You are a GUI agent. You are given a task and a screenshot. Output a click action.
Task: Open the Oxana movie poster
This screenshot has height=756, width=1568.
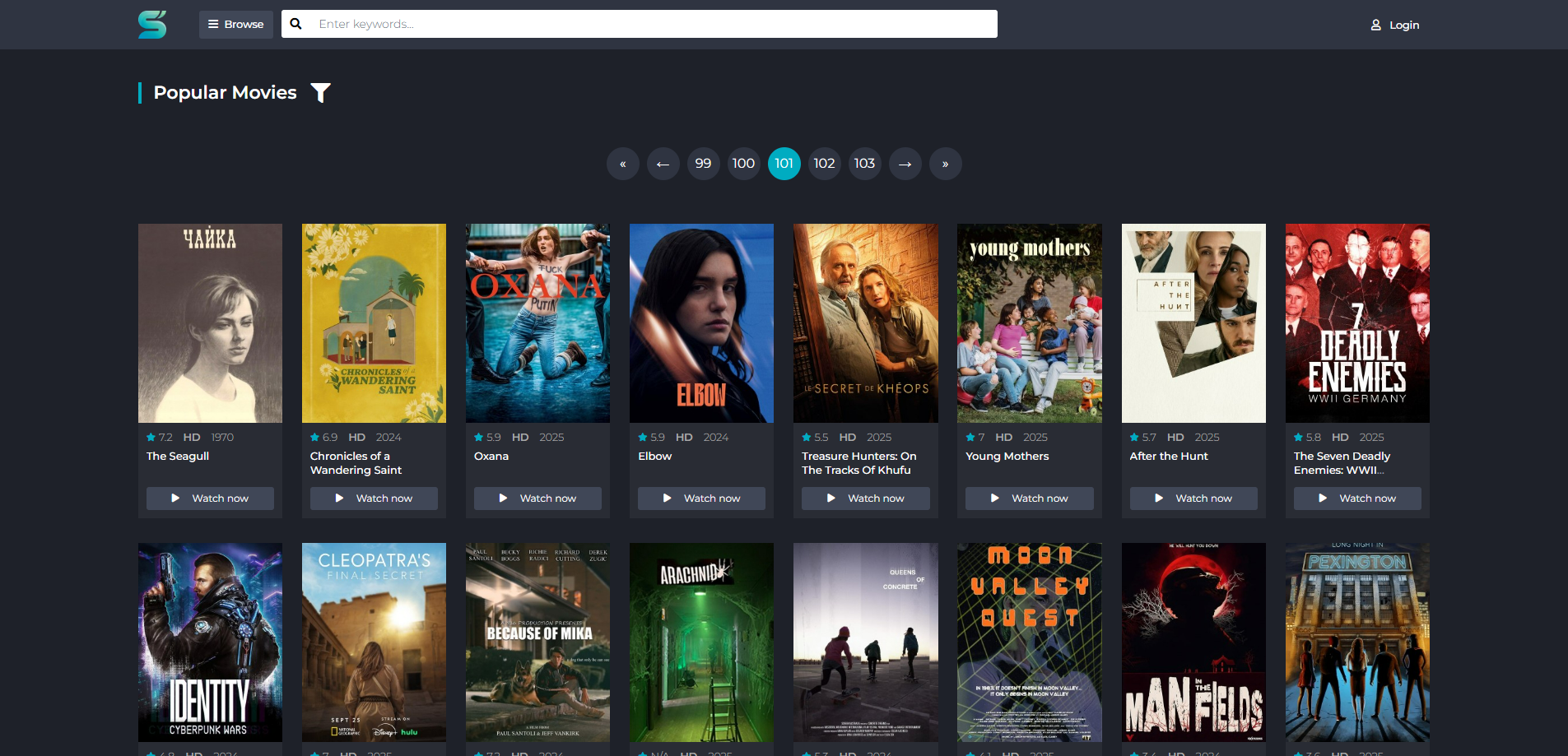(537, 323)
